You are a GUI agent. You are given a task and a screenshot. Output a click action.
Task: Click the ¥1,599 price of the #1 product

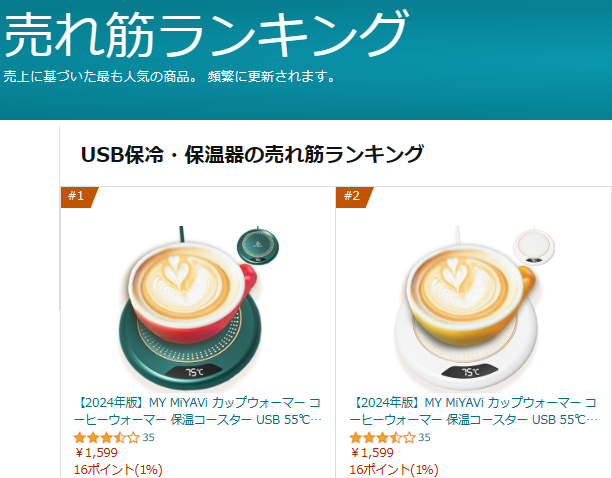[x=96, y=453]
